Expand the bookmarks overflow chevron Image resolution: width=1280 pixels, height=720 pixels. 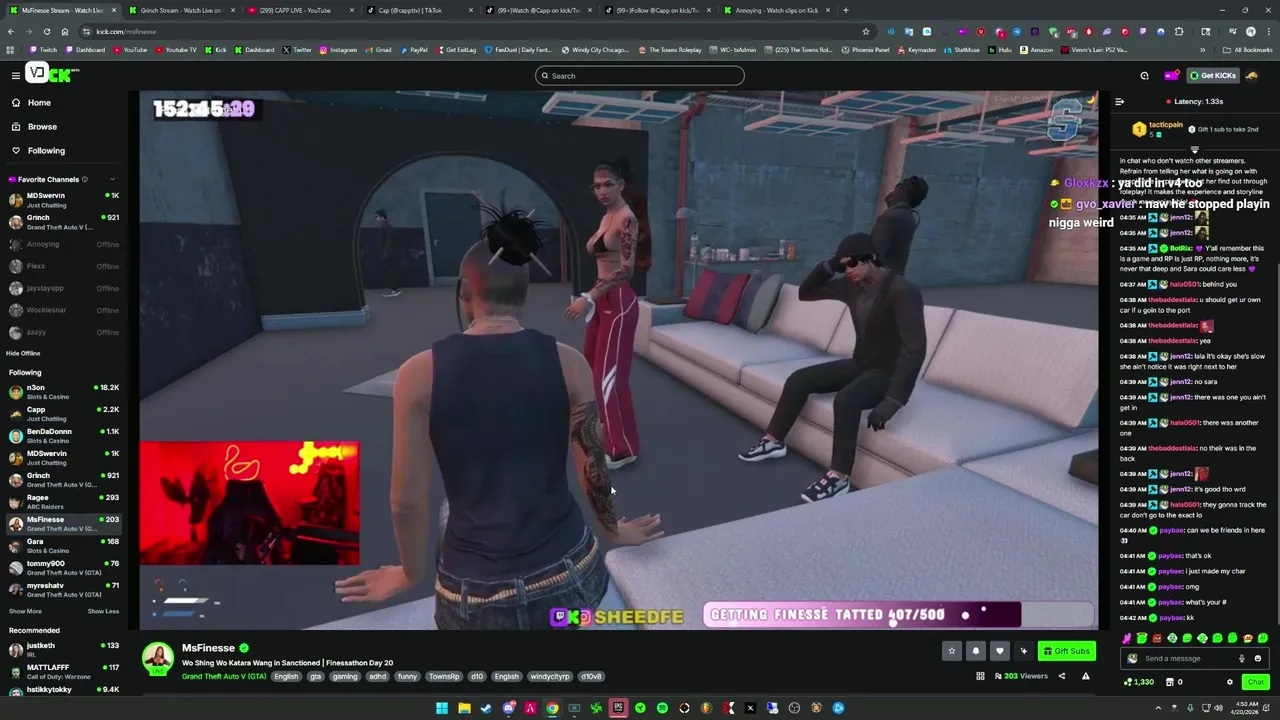coord(1202,50)
